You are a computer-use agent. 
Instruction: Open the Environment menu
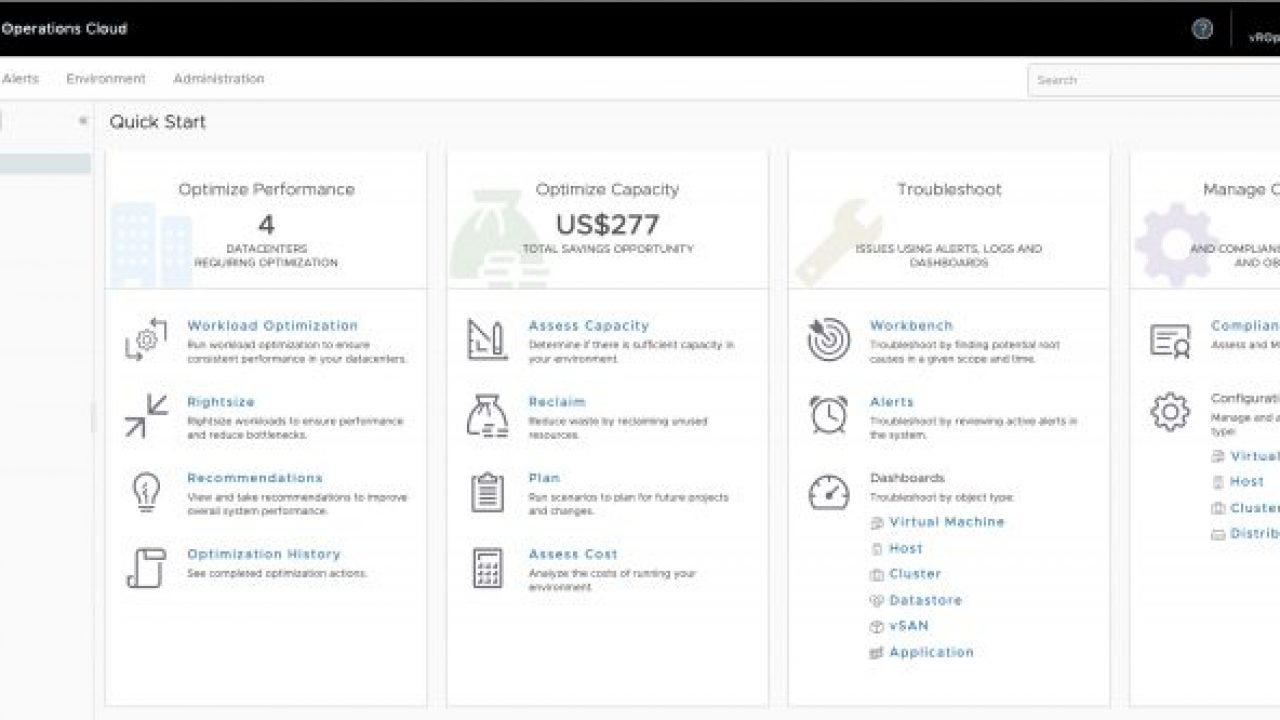(106, 78)
